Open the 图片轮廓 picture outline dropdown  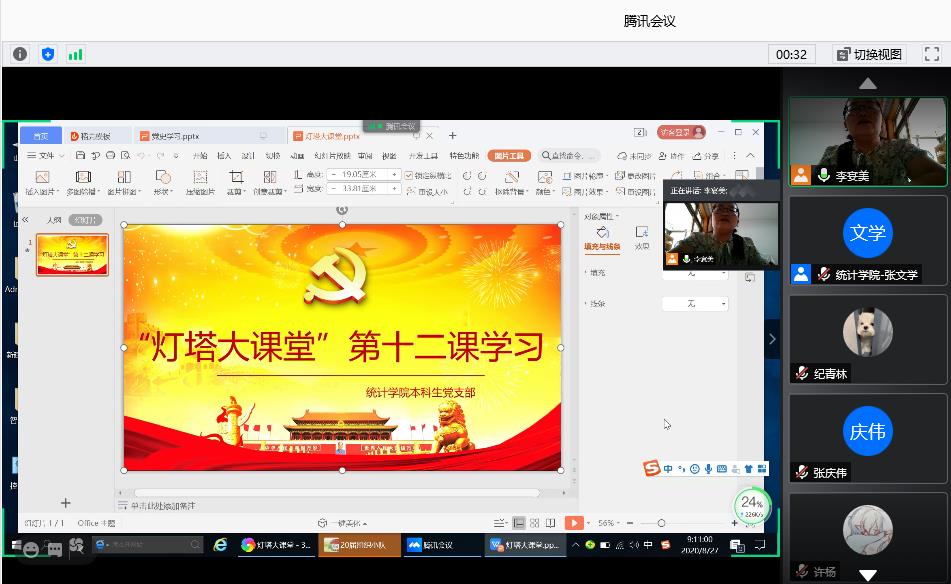click(585, 175)
